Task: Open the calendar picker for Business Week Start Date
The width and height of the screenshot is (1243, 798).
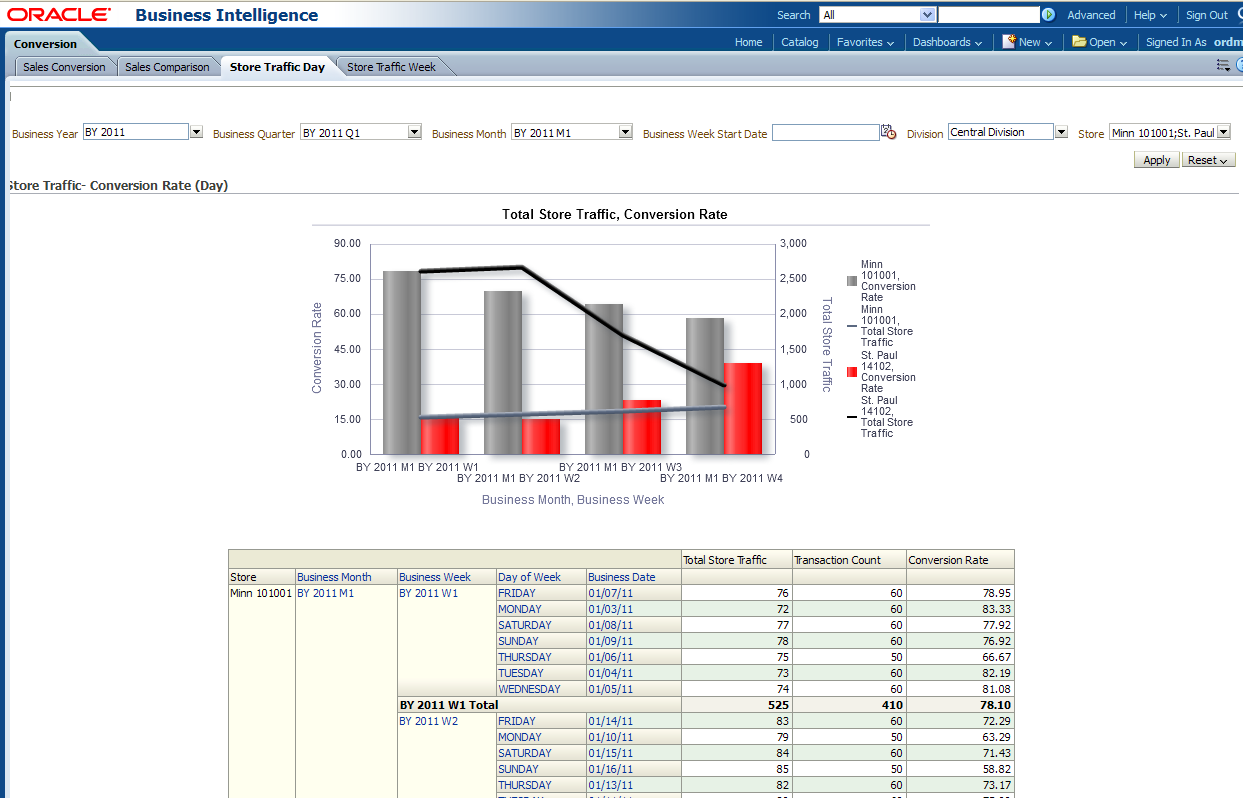Action: [x=888, y=132]
